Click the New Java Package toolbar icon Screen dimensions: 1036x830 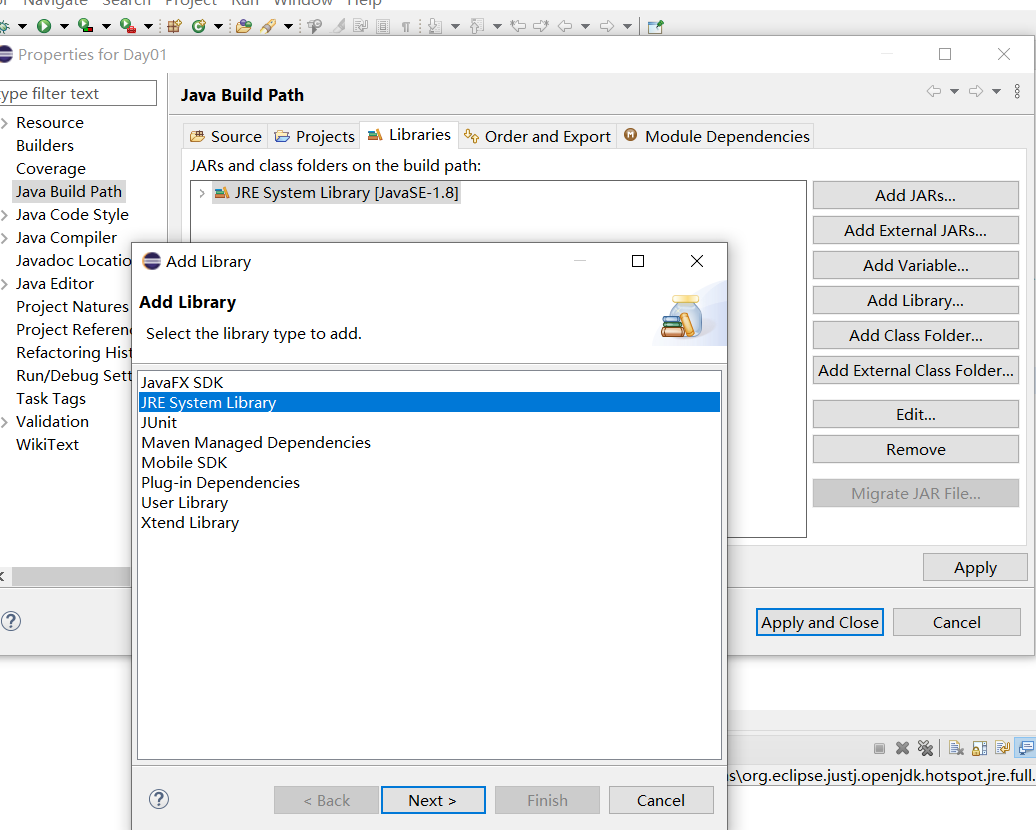point(174,26)
